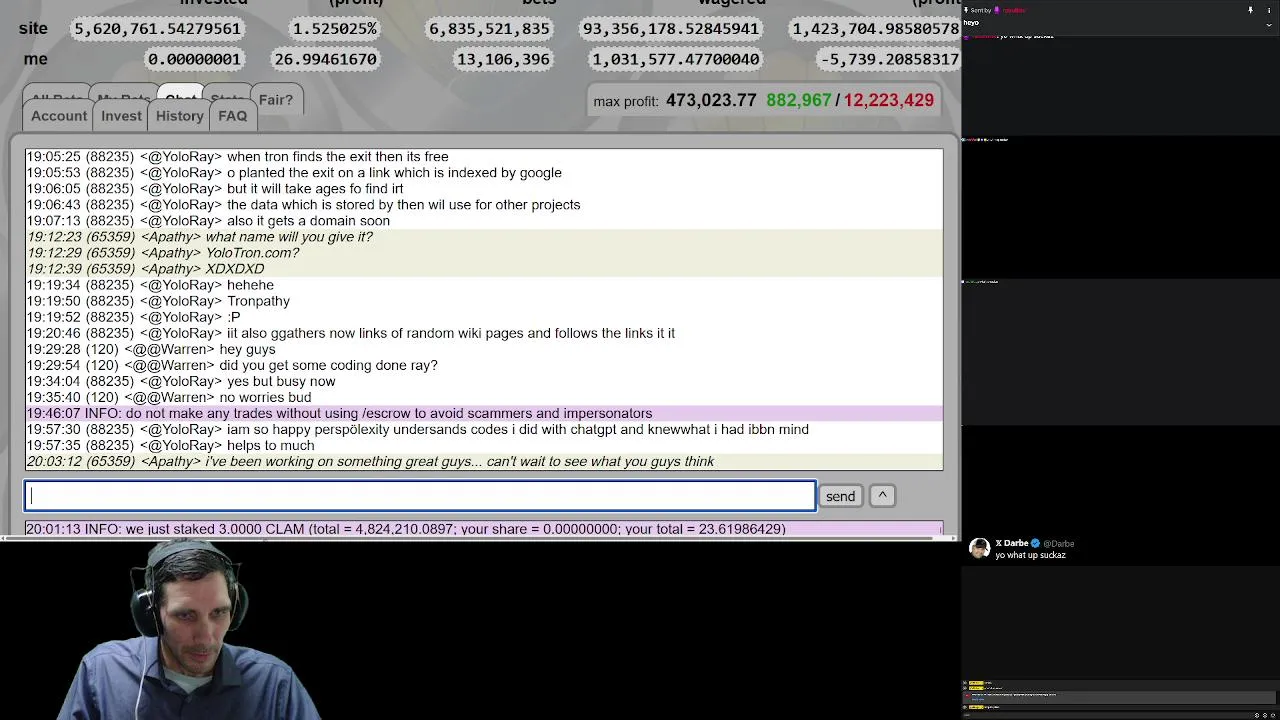Click my invested value 0.00000001
Screen dimensions: 1280x720
194,59
